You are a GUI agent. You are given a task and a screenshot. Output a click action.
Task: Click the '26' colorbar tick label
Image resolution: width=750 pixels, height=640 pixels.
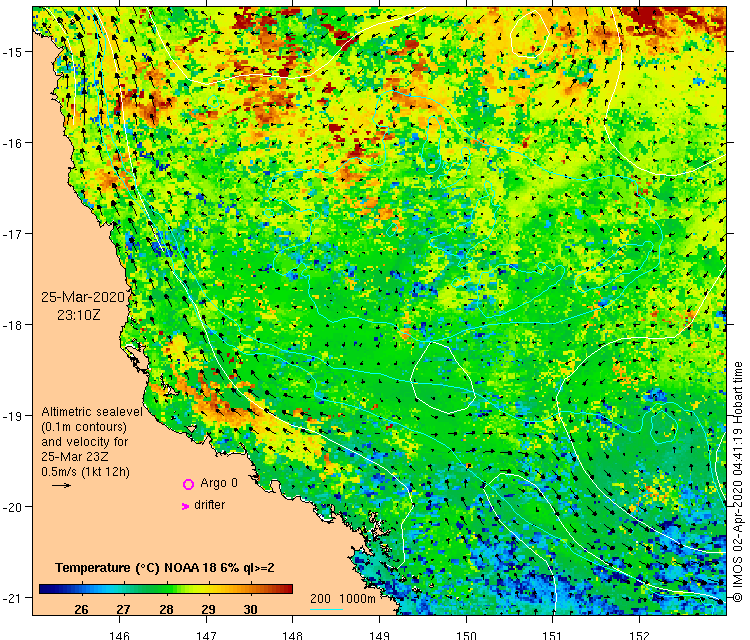point(81,609)
